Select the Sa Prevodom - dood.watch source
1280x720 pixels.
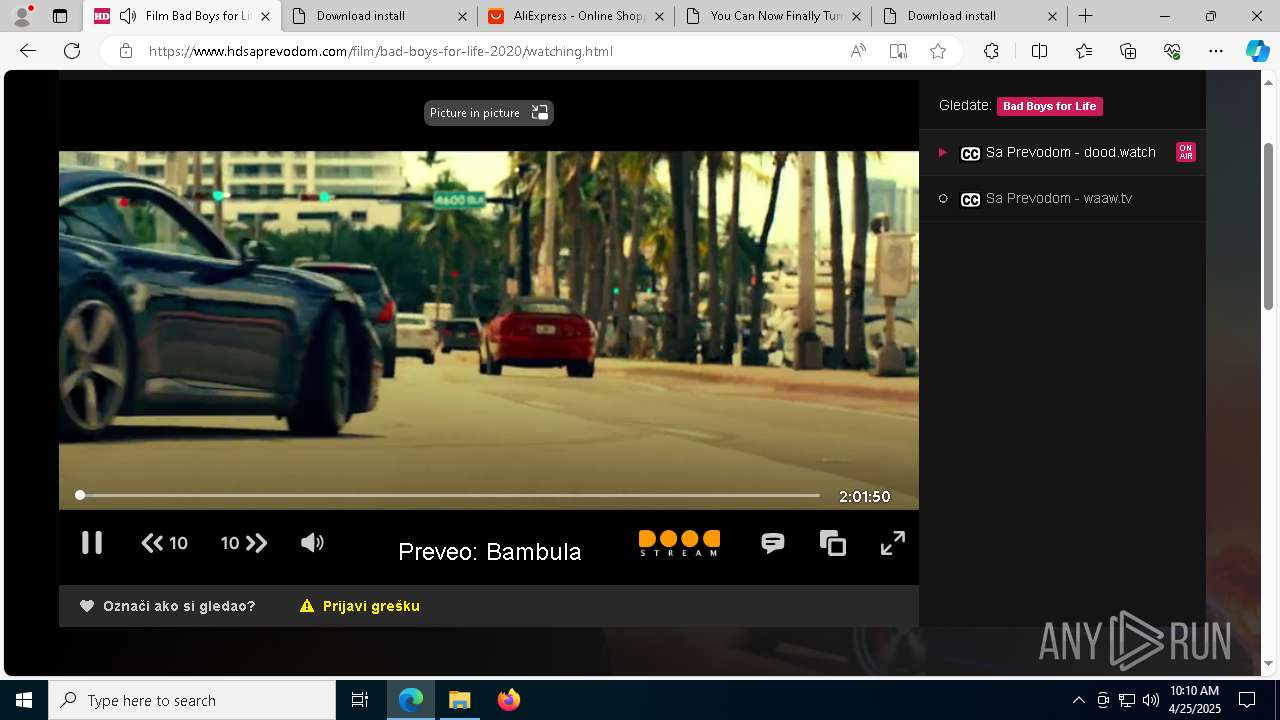(x=1063, y=152)
